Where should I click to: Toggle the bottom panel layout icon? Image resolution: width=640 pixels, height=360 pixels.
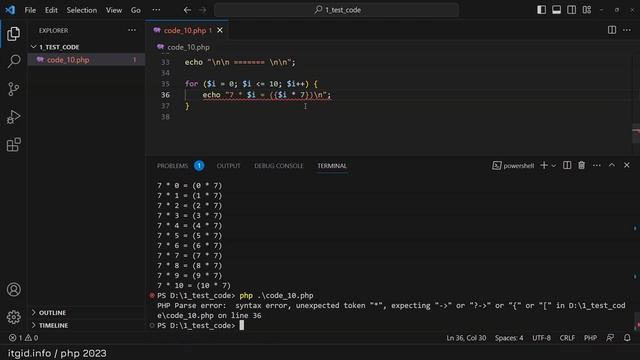click(556, 10)
